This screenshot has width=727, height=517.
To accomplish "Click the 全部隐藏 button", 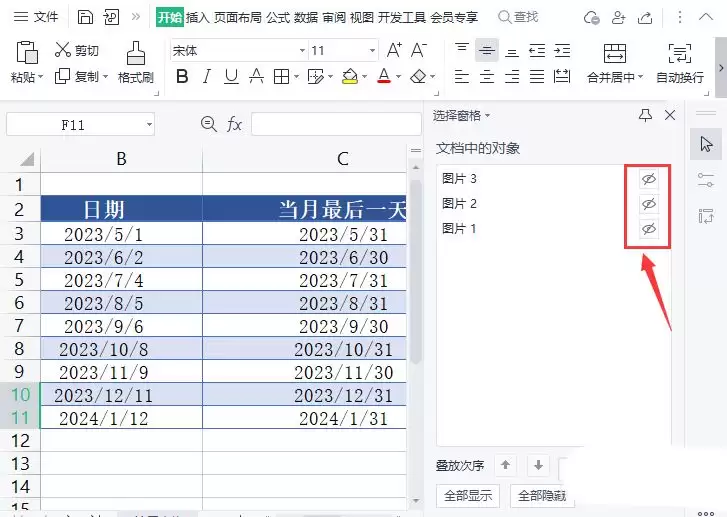I will (542, 496).
